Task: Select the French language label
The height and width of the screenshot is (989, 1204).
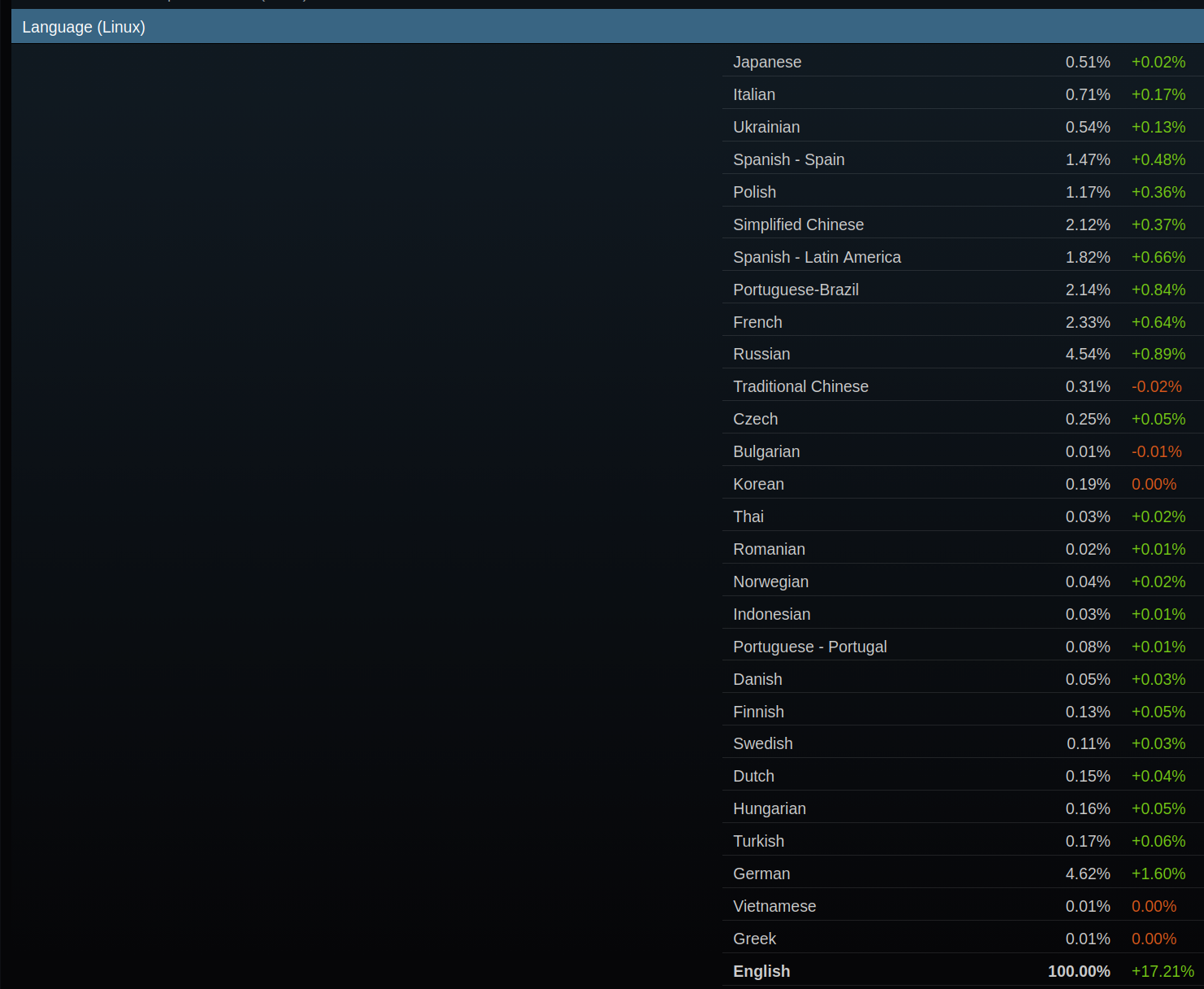Action: pyautogui.click(x=758, y=322)
